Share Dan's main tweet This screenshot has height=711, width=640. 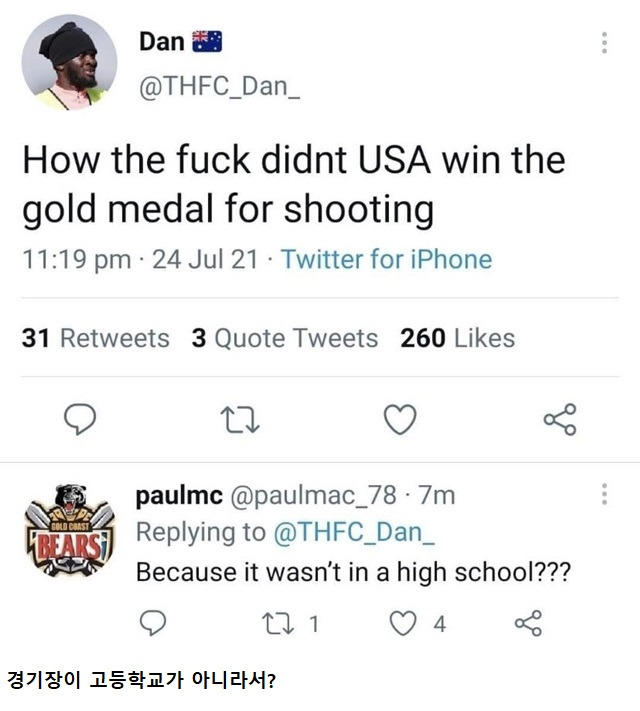pyautogui.click(x=560, y=419)
